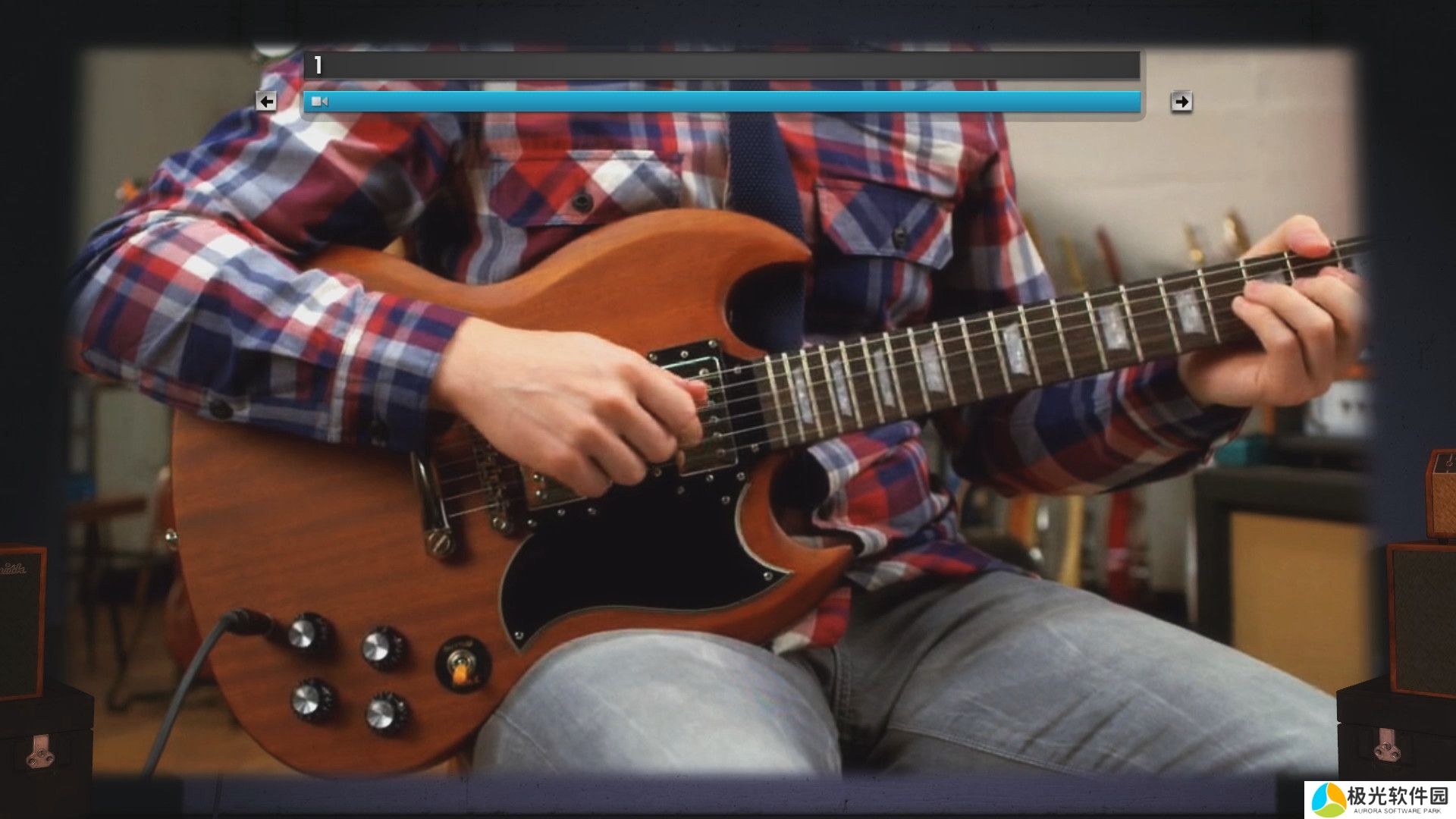Click the amplifier cabinet at left edge
Image resolution: width=1456 pixels, height=819 pixels.
21,622
